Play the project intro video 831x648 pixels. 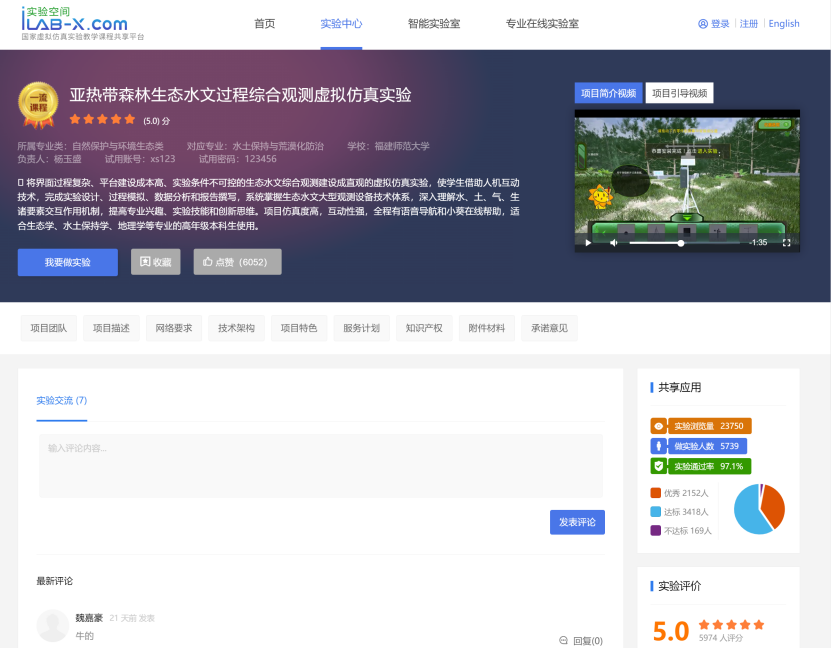(588, 242)
